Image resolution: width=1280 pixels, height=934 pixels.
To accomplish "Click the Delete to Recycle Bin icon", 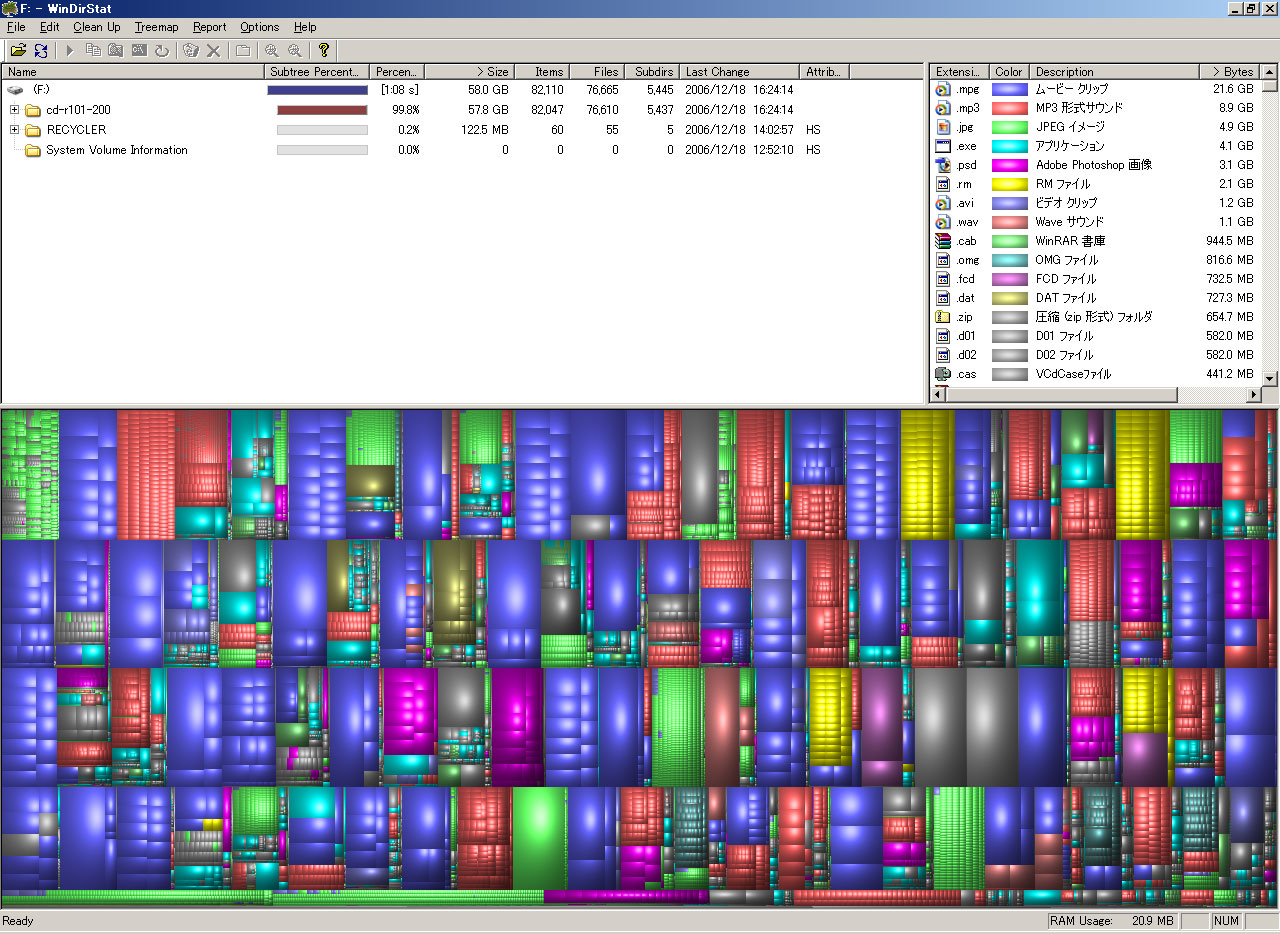I will click(x=190, y=50).
